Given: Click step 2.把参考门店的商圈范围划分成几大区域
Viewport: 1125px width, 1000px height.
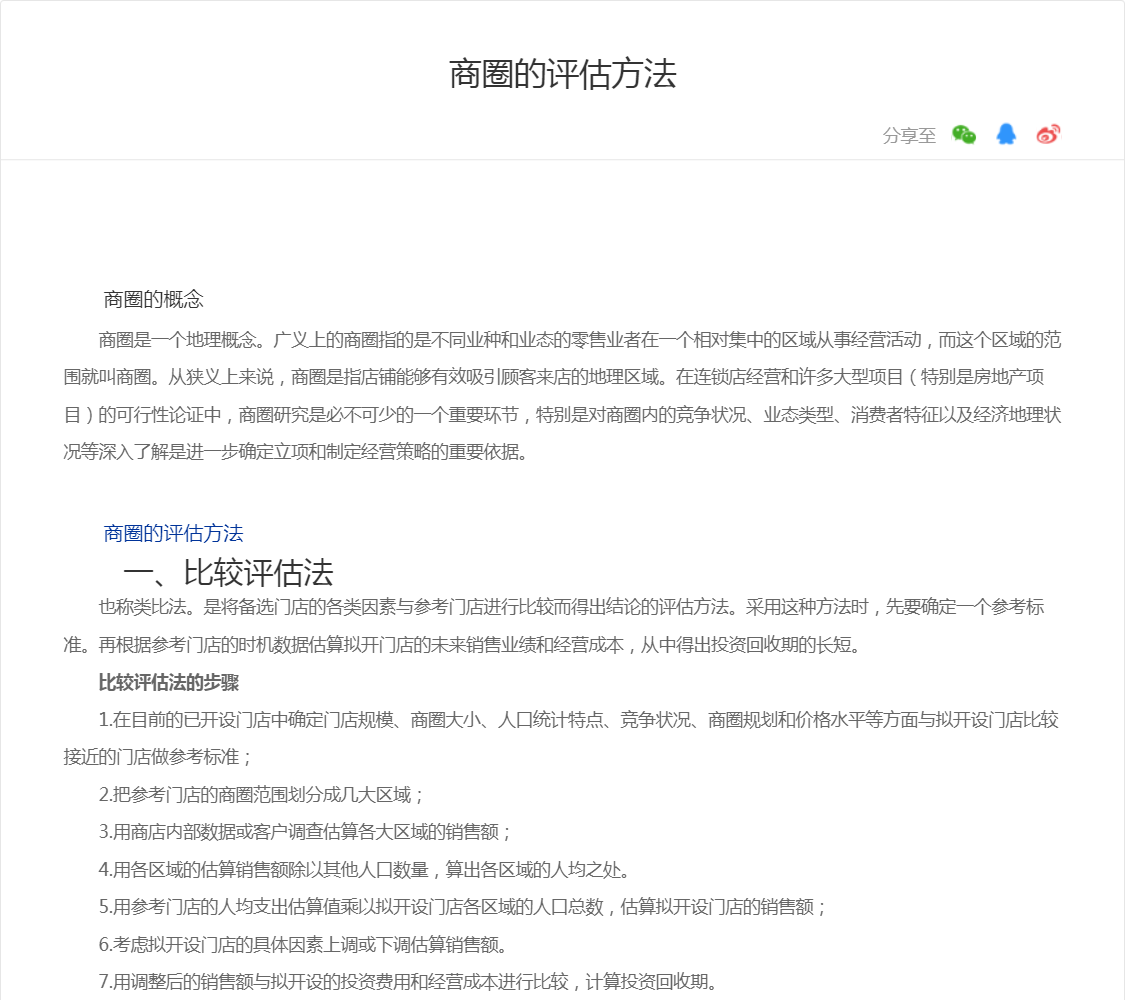Looking at the screenshot, I should [x=260, y=794].
